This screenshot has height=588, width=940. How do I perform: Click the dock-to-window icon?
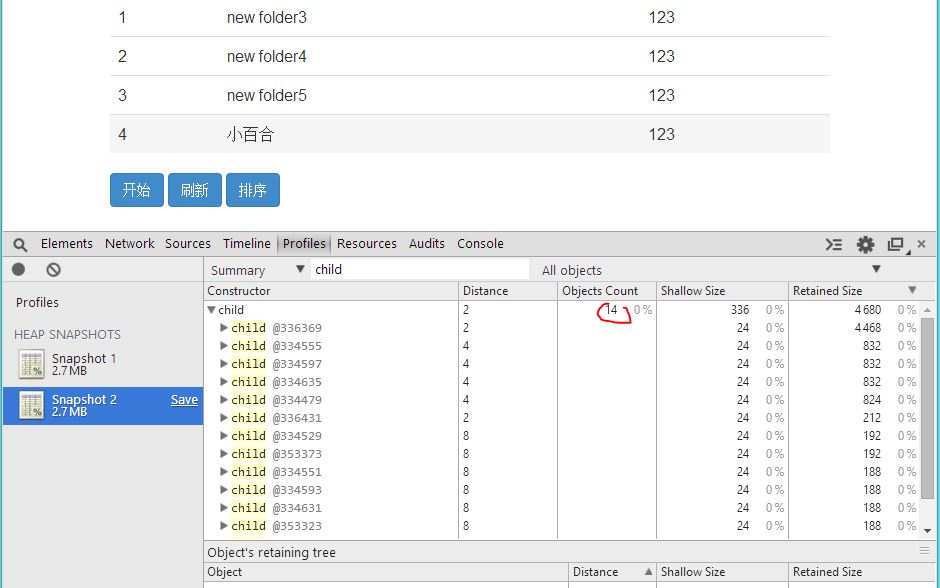click(x=896, y=244)
